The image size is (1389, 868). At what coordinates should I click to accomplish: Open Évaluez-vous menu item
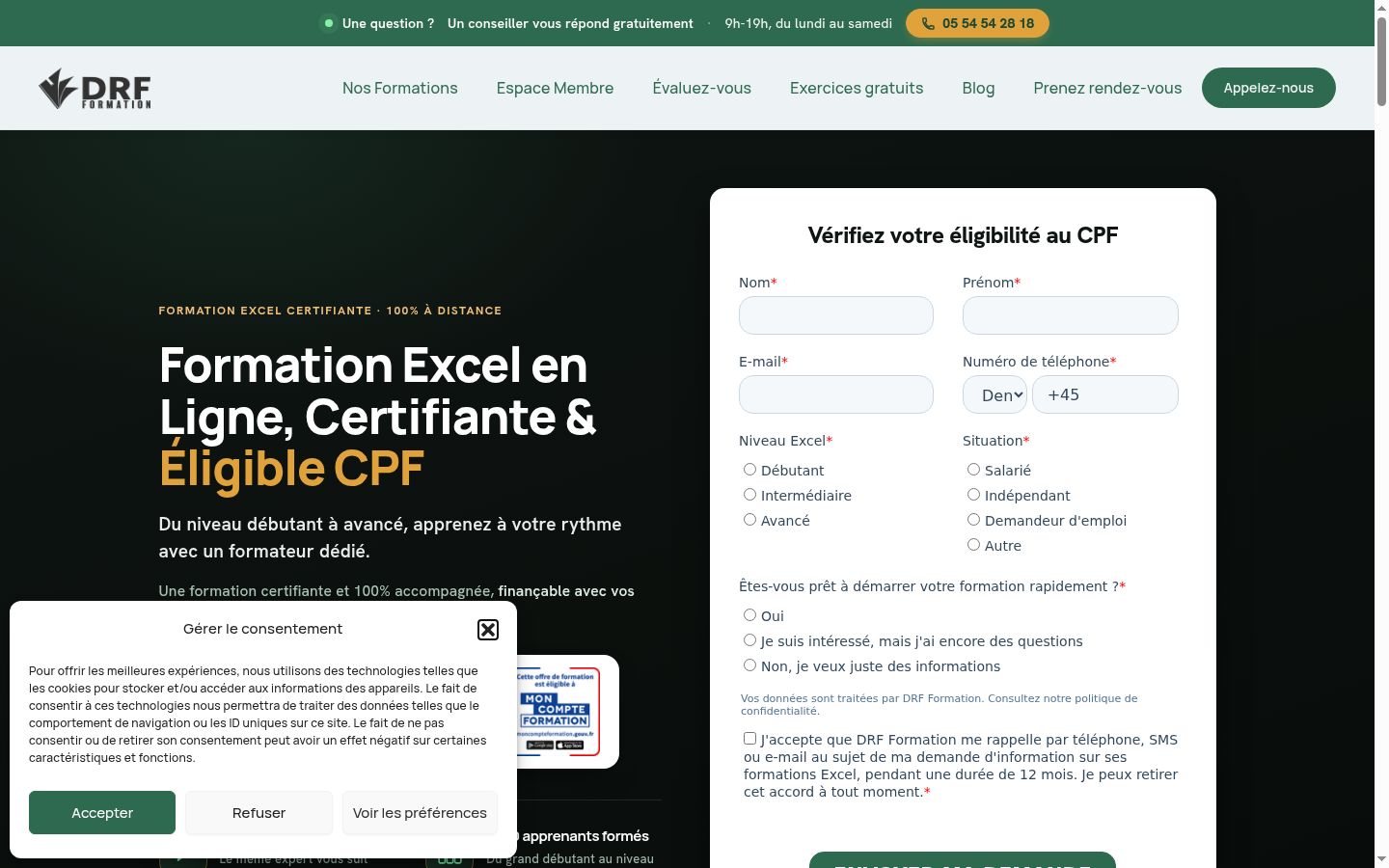pos(701,88)
